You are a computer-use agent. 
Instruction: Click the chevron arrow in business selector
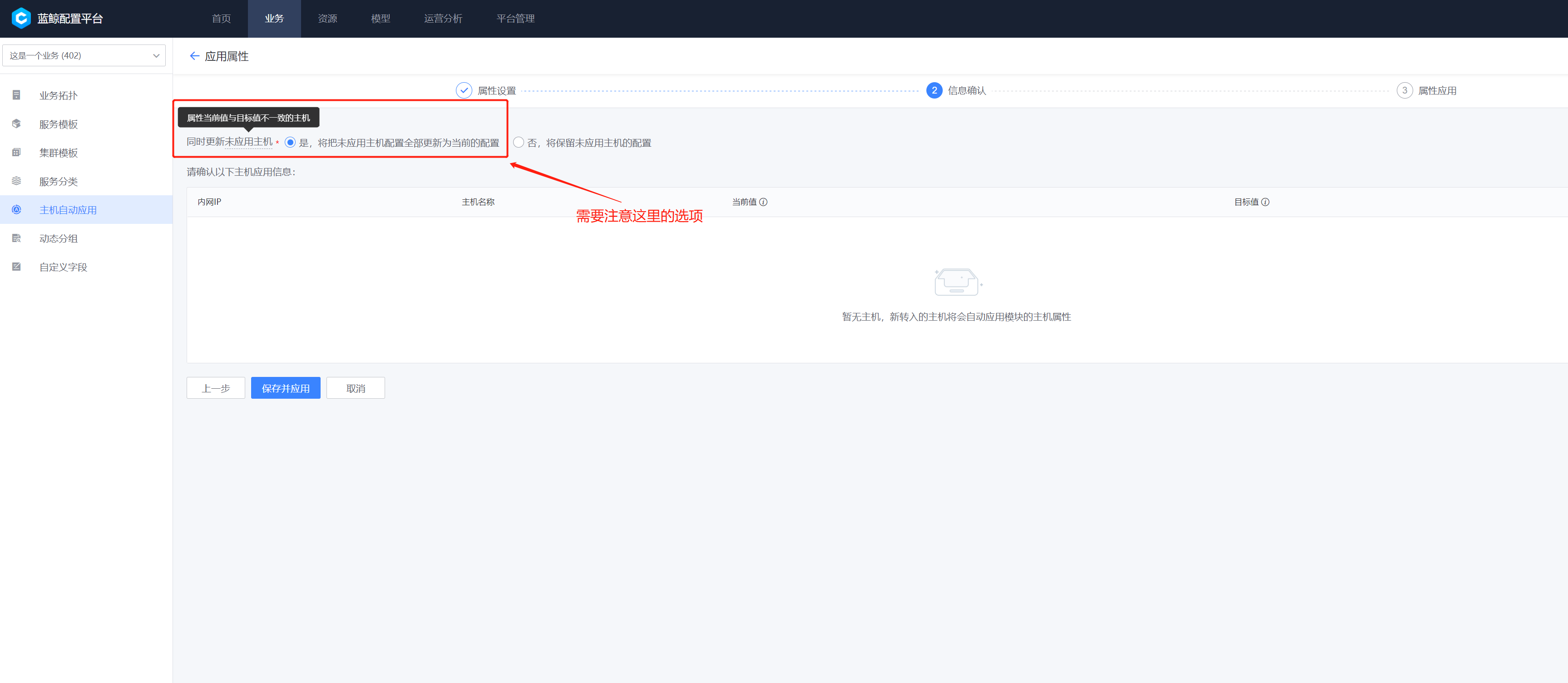pyautogui.click(x=156, y=55)
